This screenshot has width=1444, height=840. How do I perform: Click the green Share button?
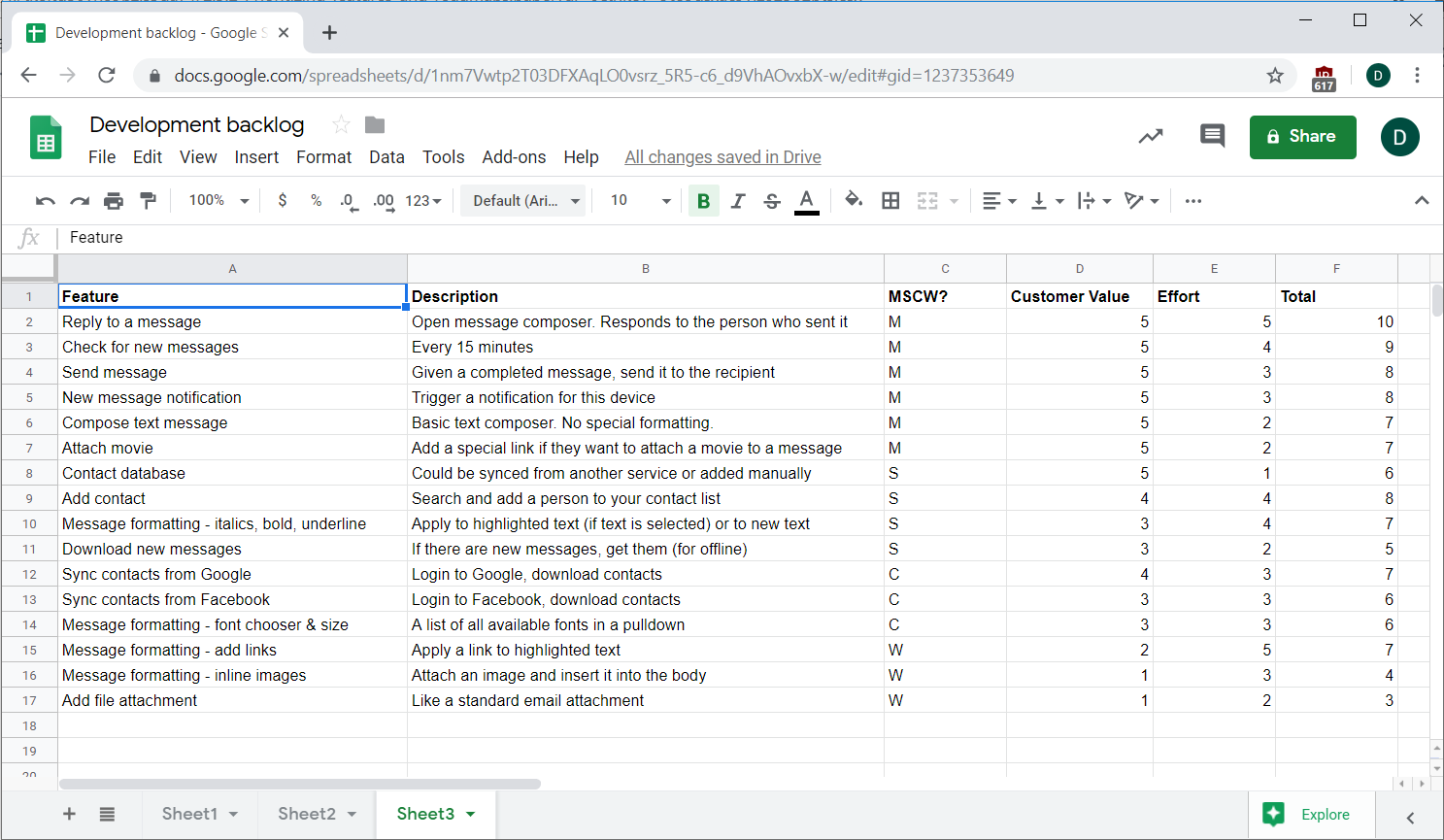point(1302,137)
